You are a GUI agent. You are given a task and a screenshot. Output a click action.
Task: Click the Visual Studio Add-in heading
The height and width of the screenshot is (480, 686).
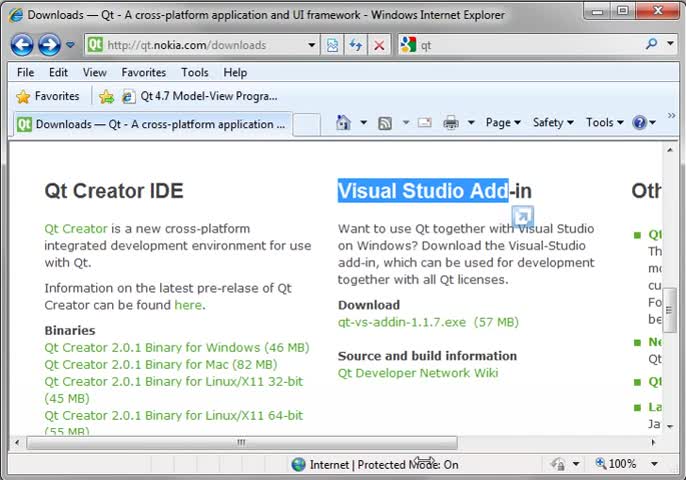434,191
